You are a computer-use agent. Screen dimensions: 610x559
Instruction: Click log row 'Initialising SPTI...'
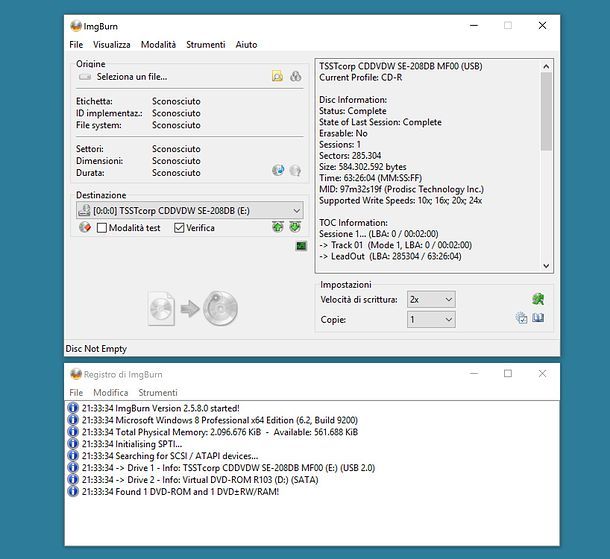tap(132, 444)
